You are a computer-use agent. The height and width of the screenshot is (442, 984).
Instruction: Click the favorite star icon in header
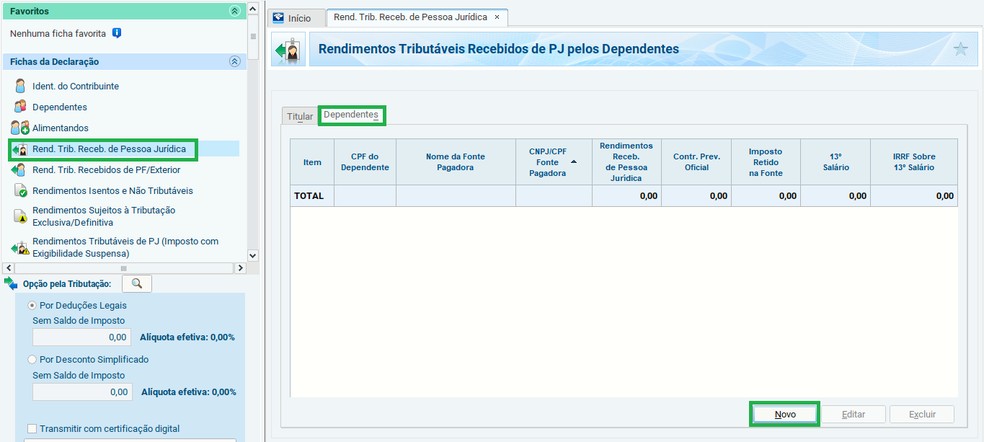(x=960, y=49)
